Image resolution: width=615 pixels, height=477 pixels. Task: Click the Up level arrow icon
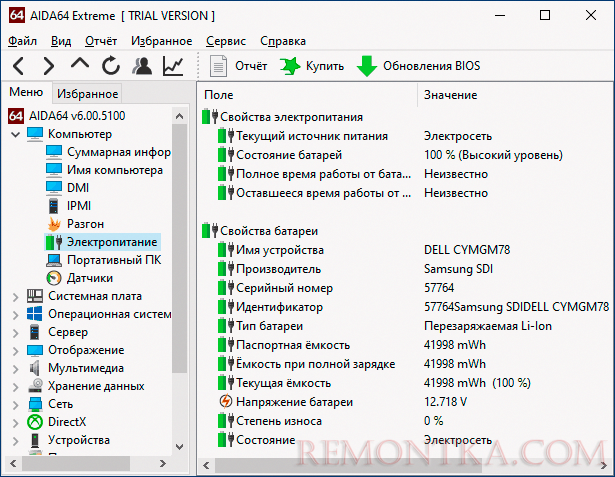click(x=80, y=66)
